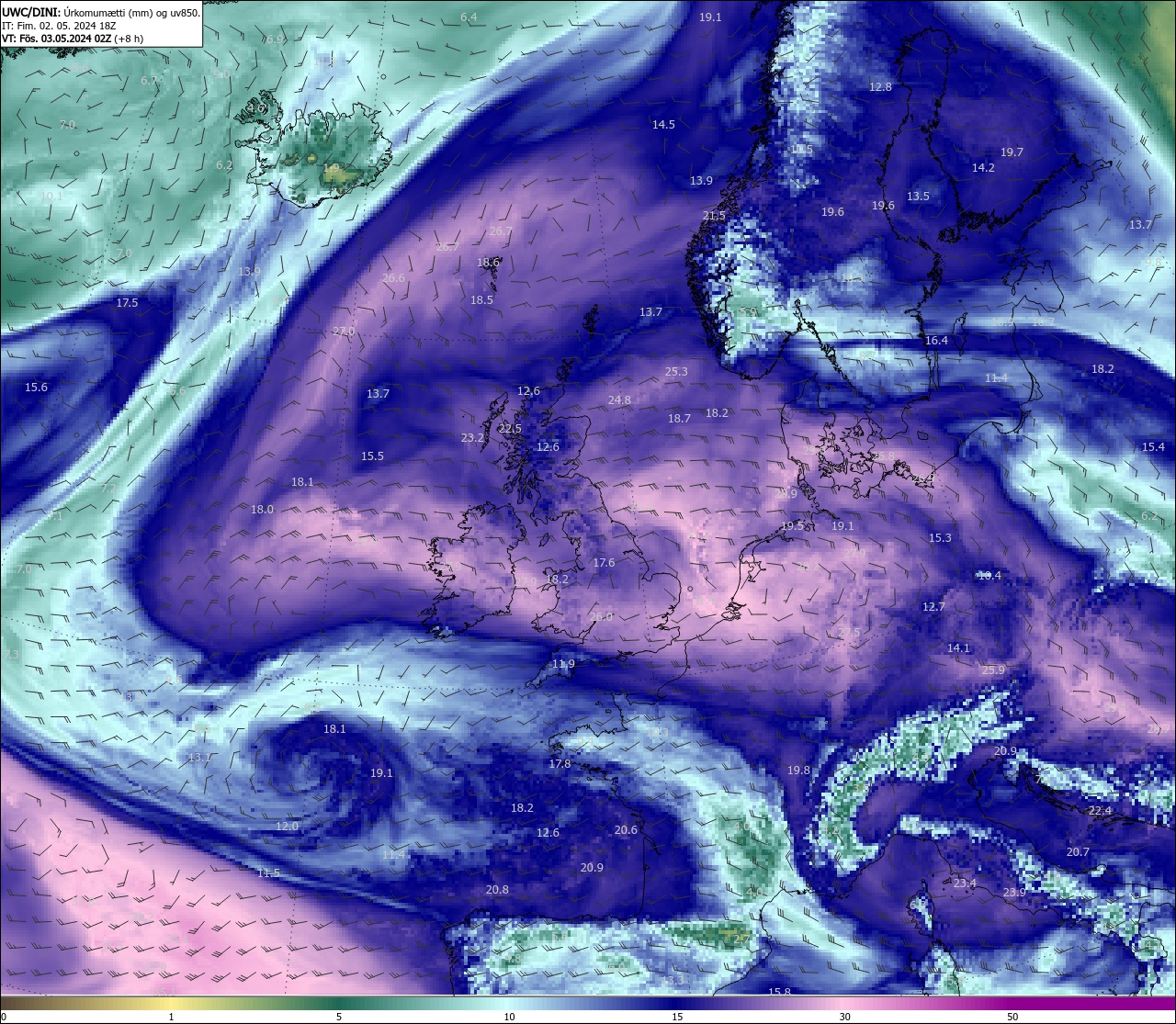Click the 19.5 value near Denmark

tap(792, 525)
